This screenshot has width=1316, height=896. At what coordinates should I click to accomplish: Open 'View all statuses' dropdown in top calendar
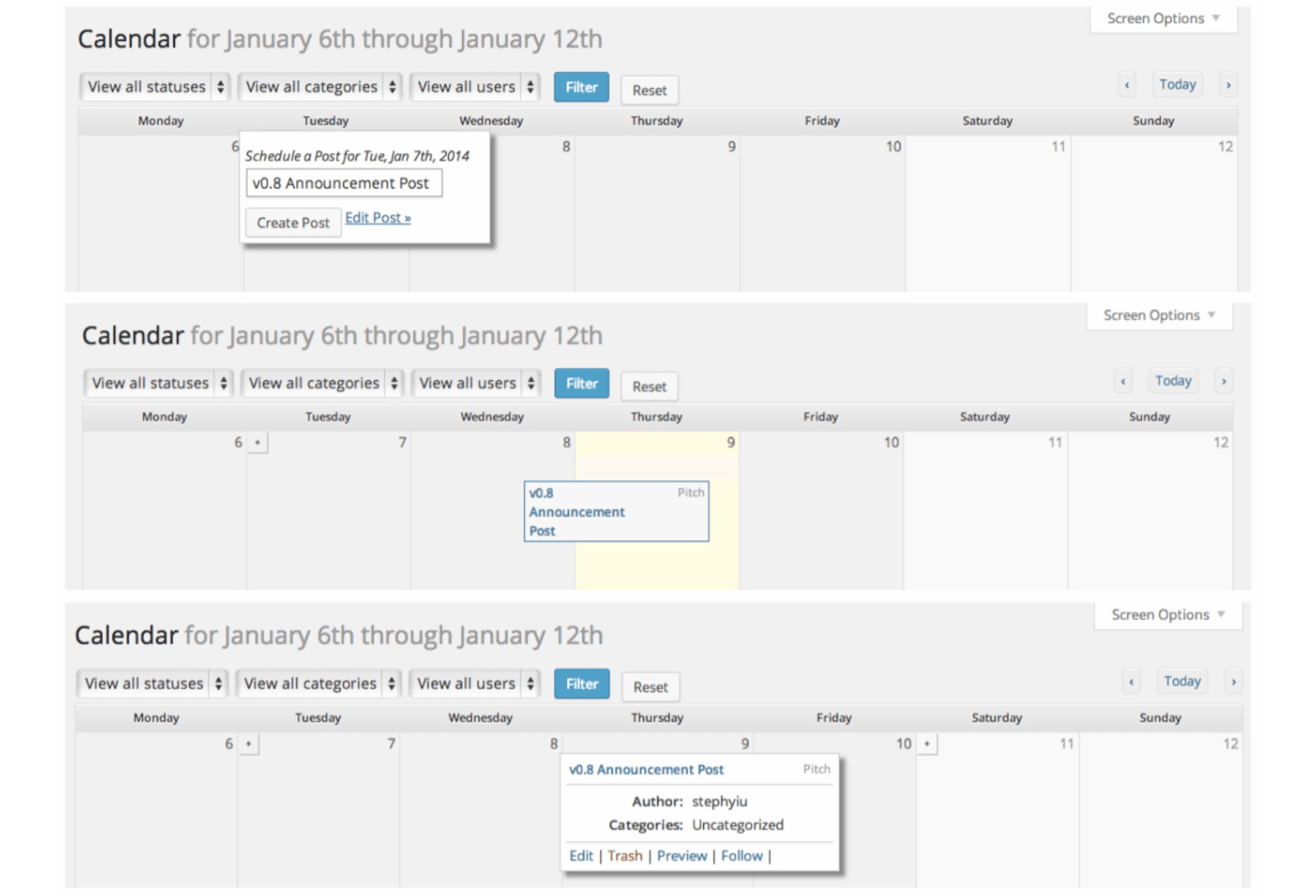154,87
